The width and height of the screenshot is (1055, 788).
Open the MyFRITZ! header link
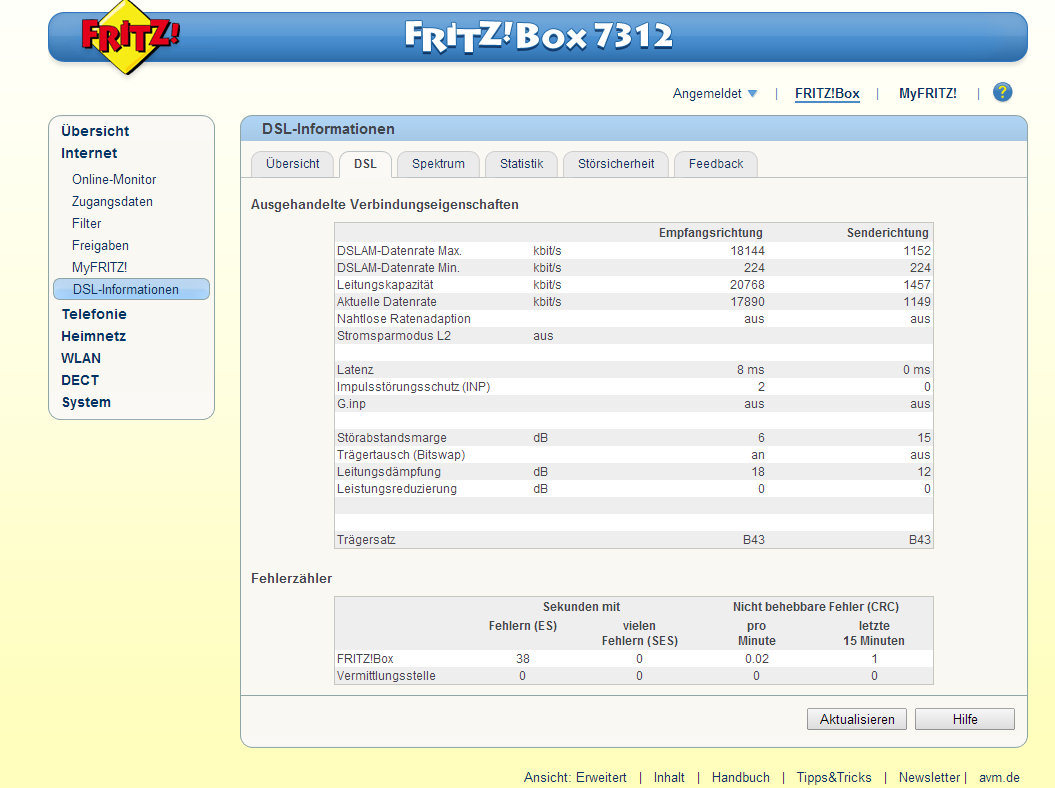click(x=927, y=94)
